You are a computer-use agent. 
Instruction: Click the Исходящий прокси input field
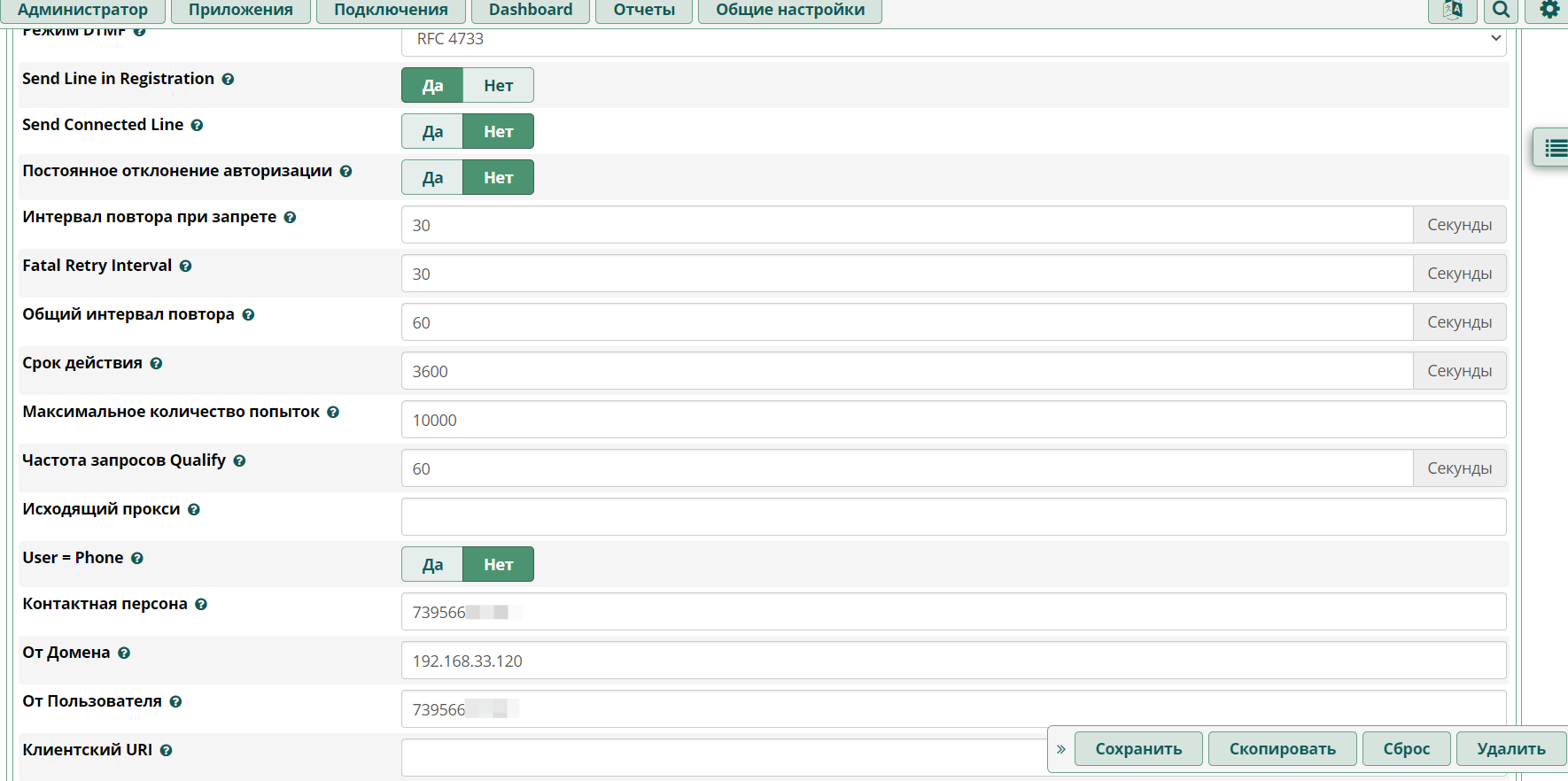[x=953, y=517]
